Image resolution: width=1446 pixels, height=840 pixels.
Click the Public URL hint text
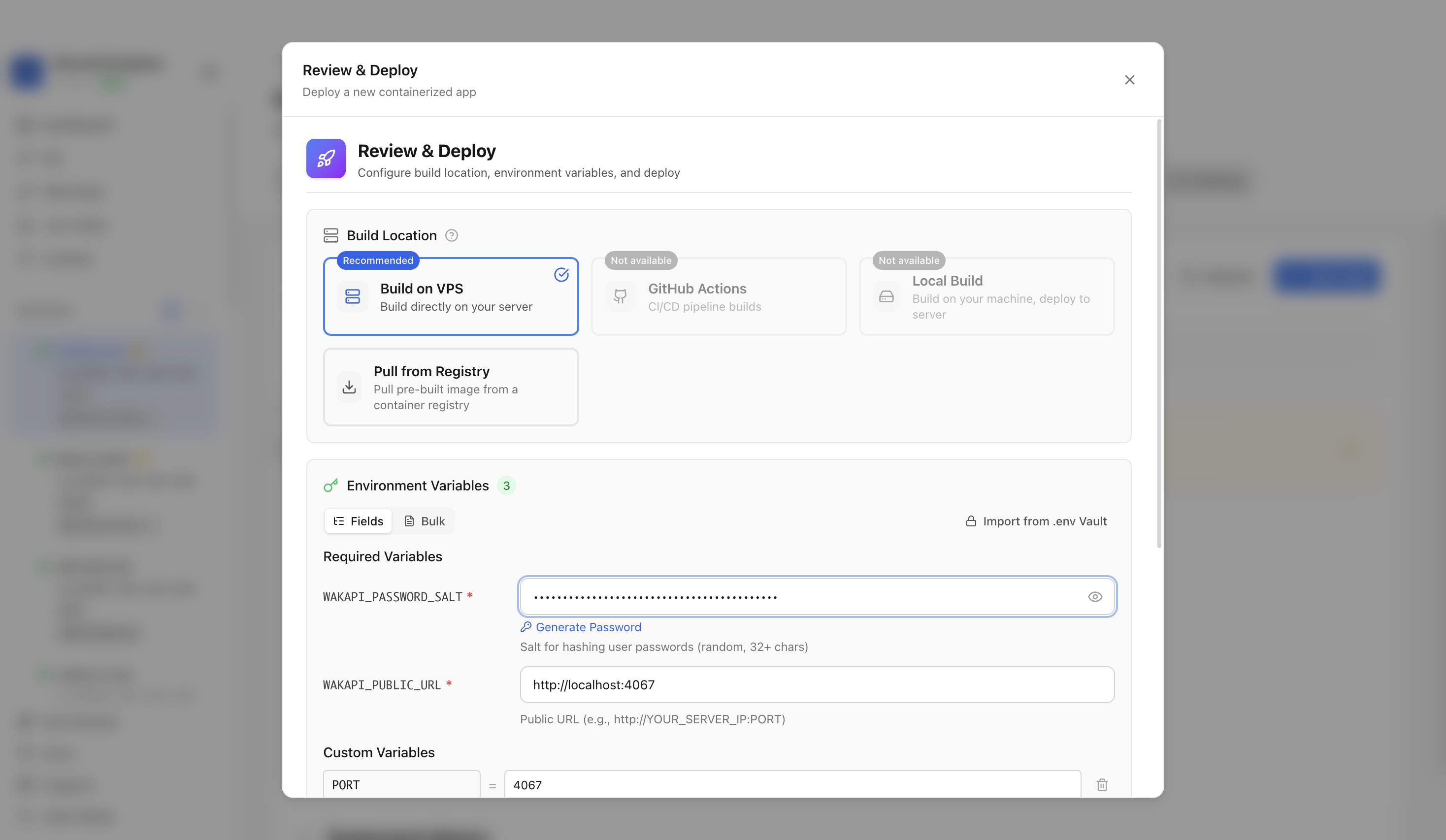(x=653, y=719)
